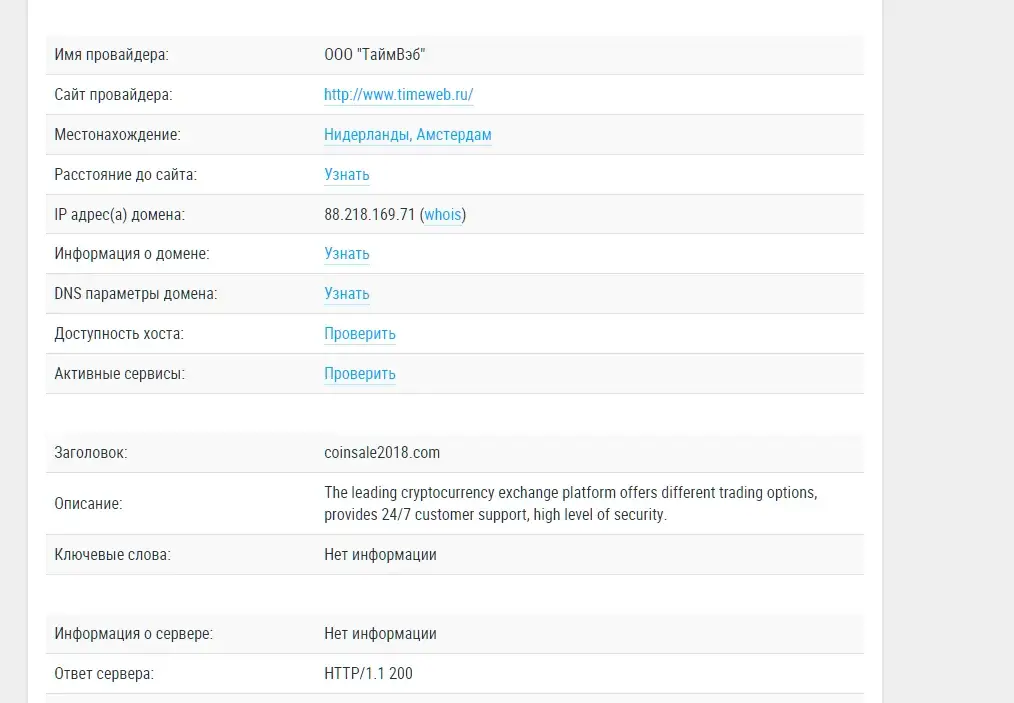1014x703 pixels.
Task: Click Узнать next to Расстояние до сайта
Action: pos(347,175)
